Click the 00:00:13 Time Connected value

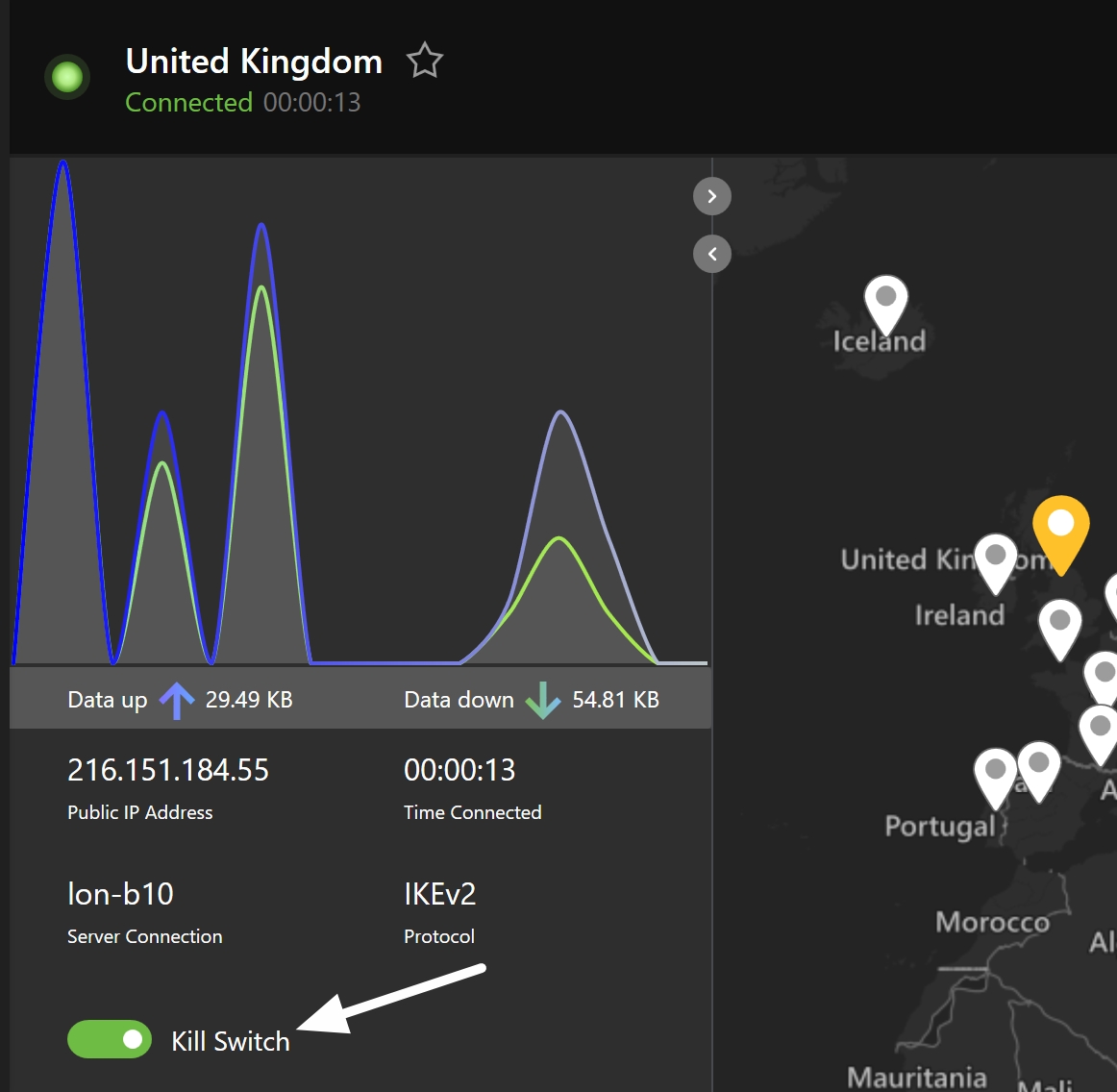pyautogui.click(x=459, y=770)
